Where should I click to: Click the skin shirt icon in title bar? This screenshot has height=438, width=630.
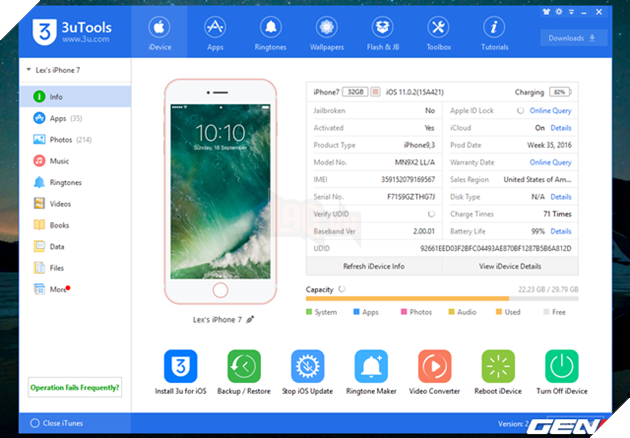click(x=546, y=12)
